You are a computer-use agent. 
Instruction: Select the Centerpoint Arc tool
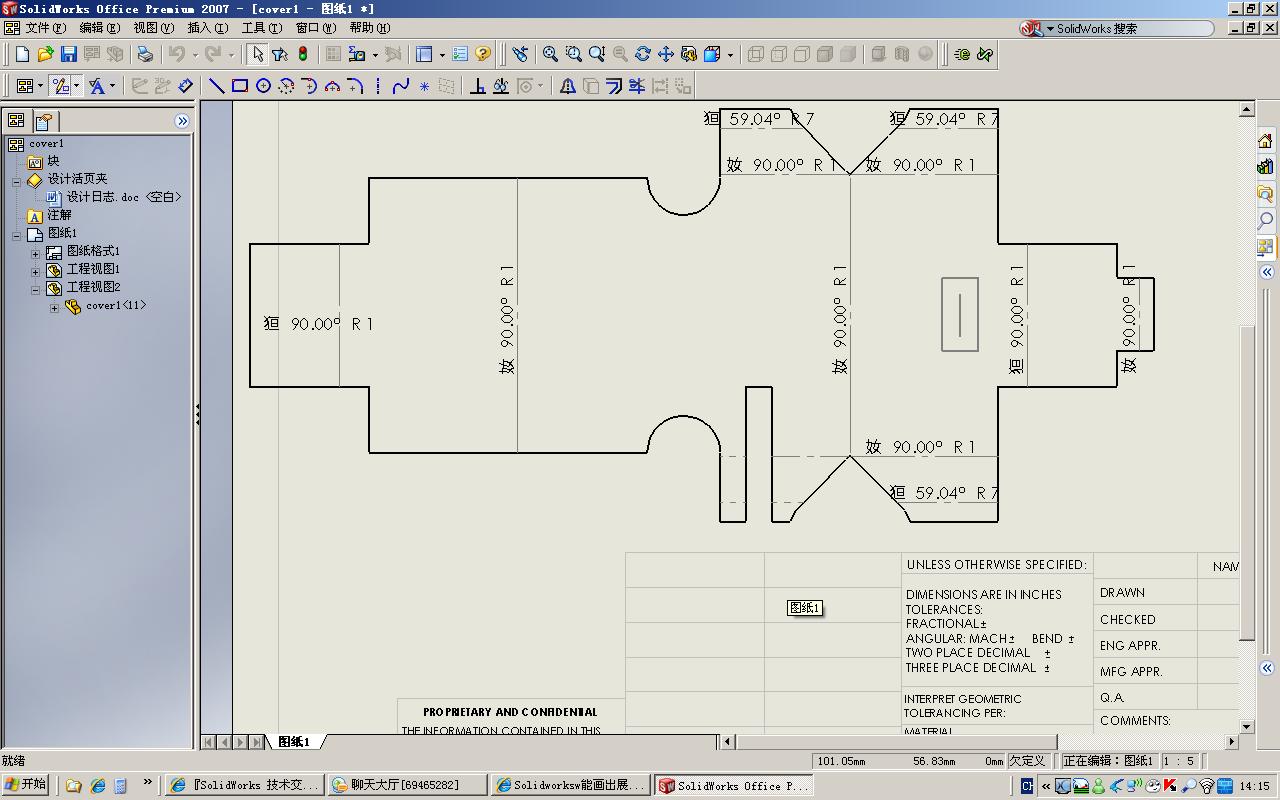(286, 86)
